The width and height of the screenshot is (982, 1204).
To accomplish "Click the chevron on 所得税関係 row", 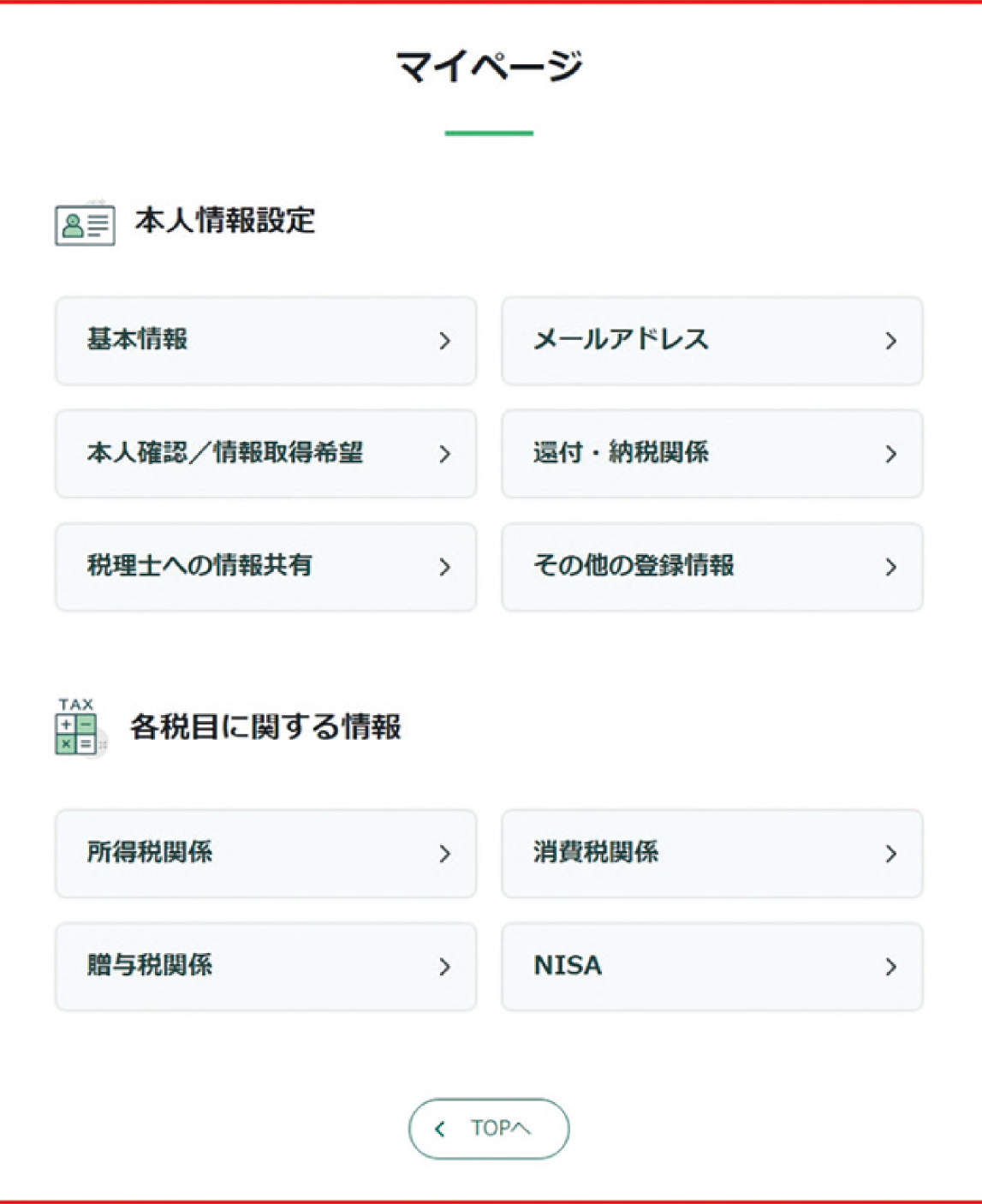I will point(444,854).
